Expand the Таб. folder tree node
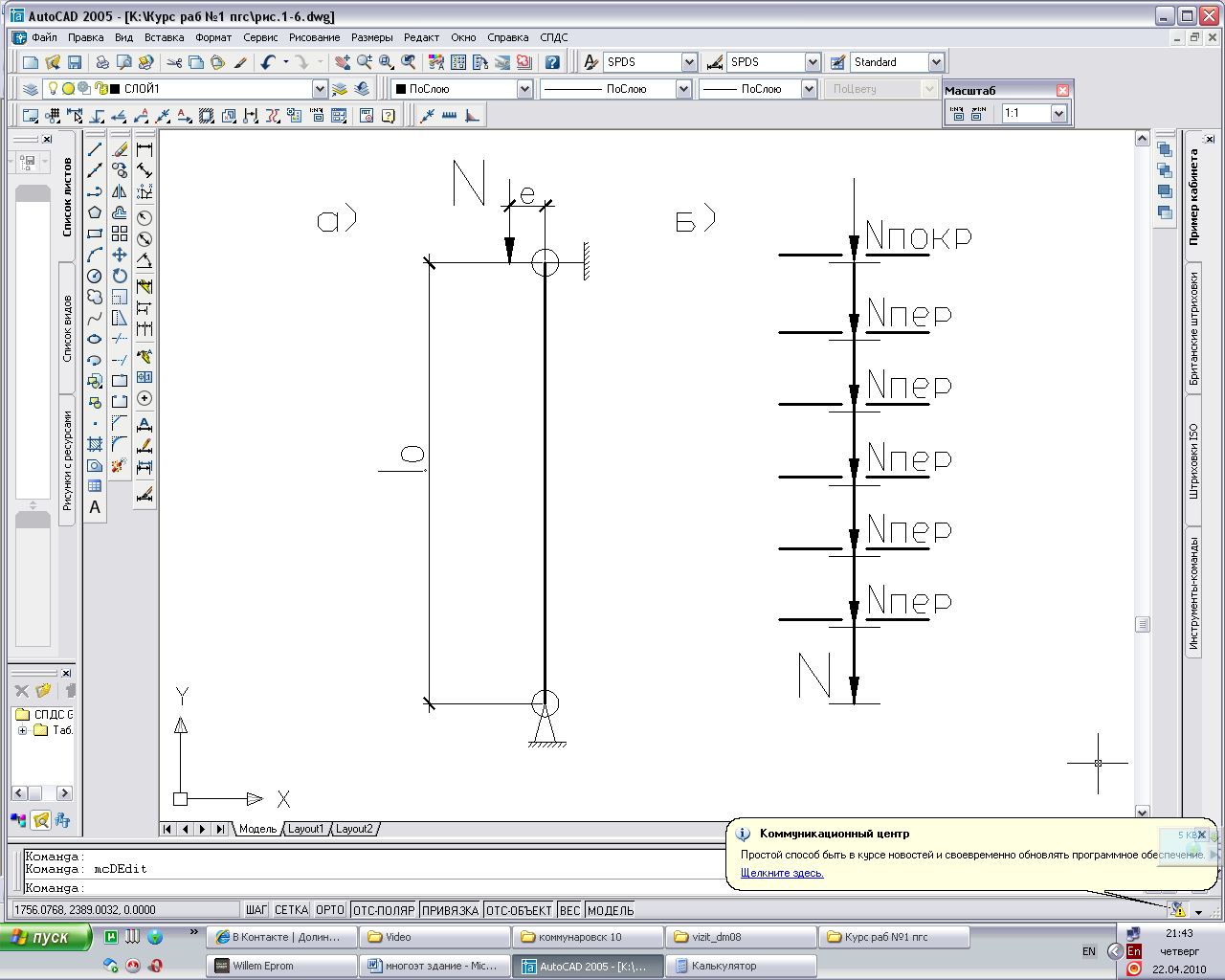This screenshot has height=980, width=1225. tap(22, 730)
